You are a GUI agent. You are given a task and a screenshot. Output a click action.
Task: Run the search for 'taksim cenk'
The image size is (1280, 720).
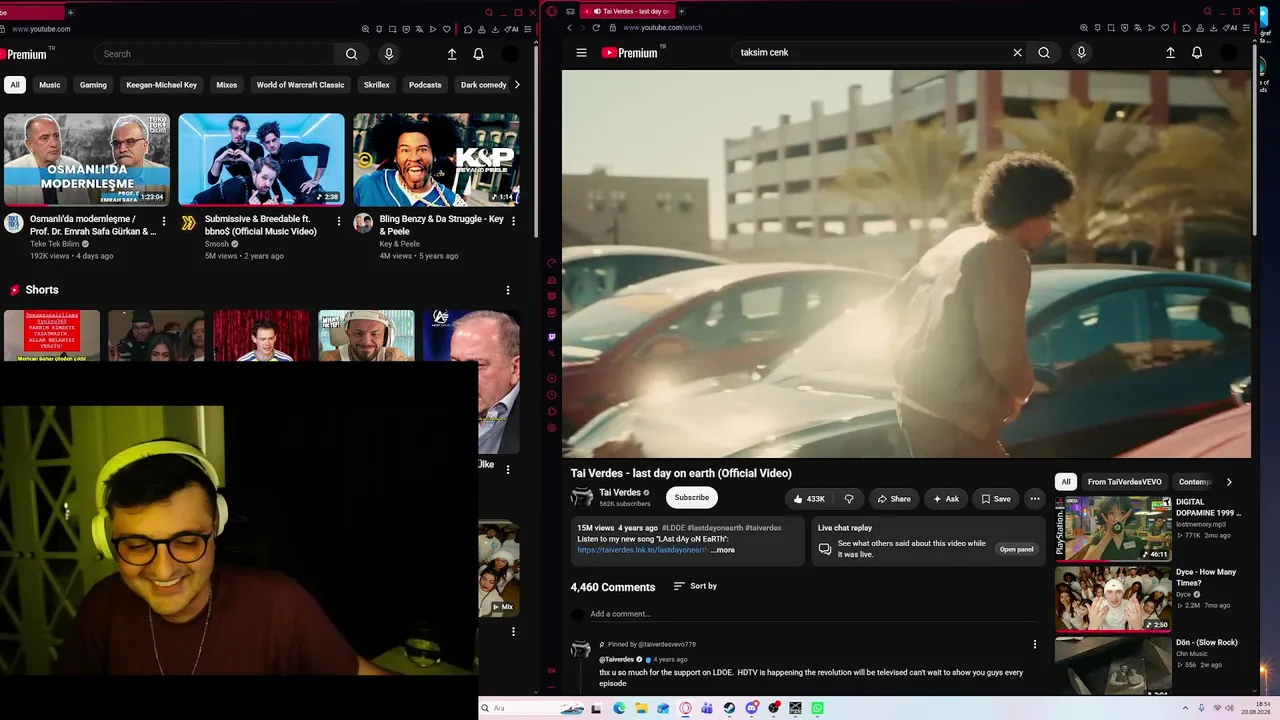pyautogui.click(x=1044, y=53)
